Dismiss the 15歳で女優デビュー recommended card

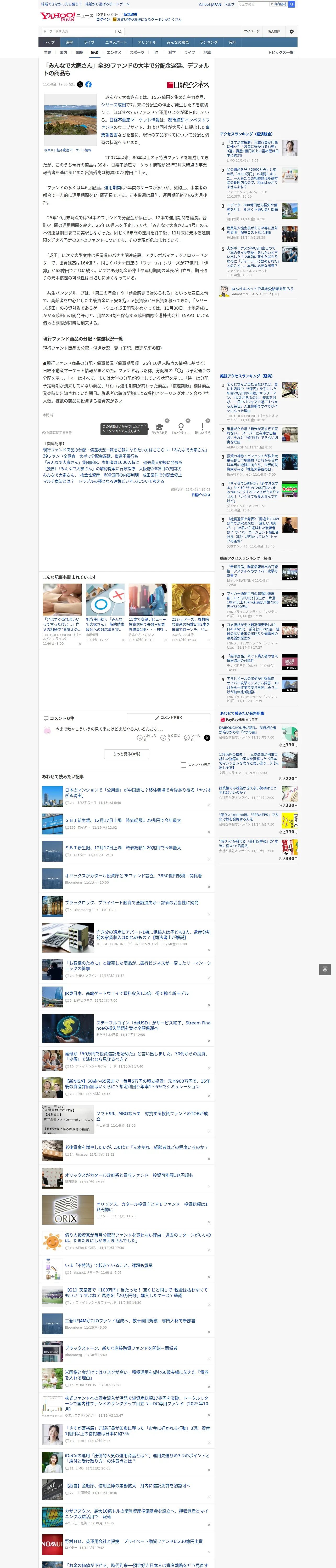click(165, 640)
